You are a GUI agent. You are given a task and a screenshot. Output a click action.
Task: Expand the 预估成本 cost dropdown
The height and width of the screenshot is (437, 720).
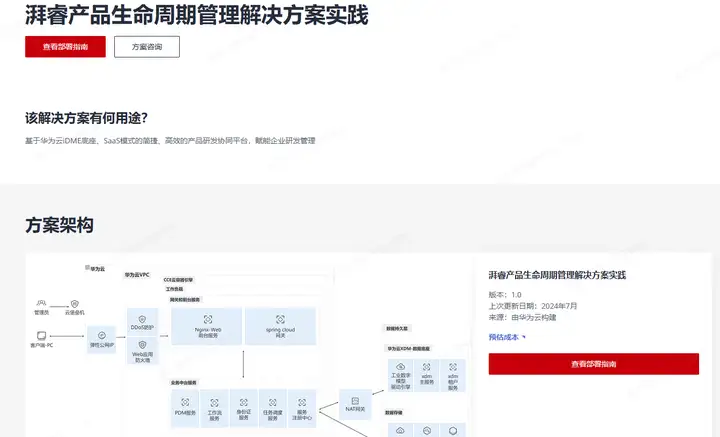click(x=507, y=337)
